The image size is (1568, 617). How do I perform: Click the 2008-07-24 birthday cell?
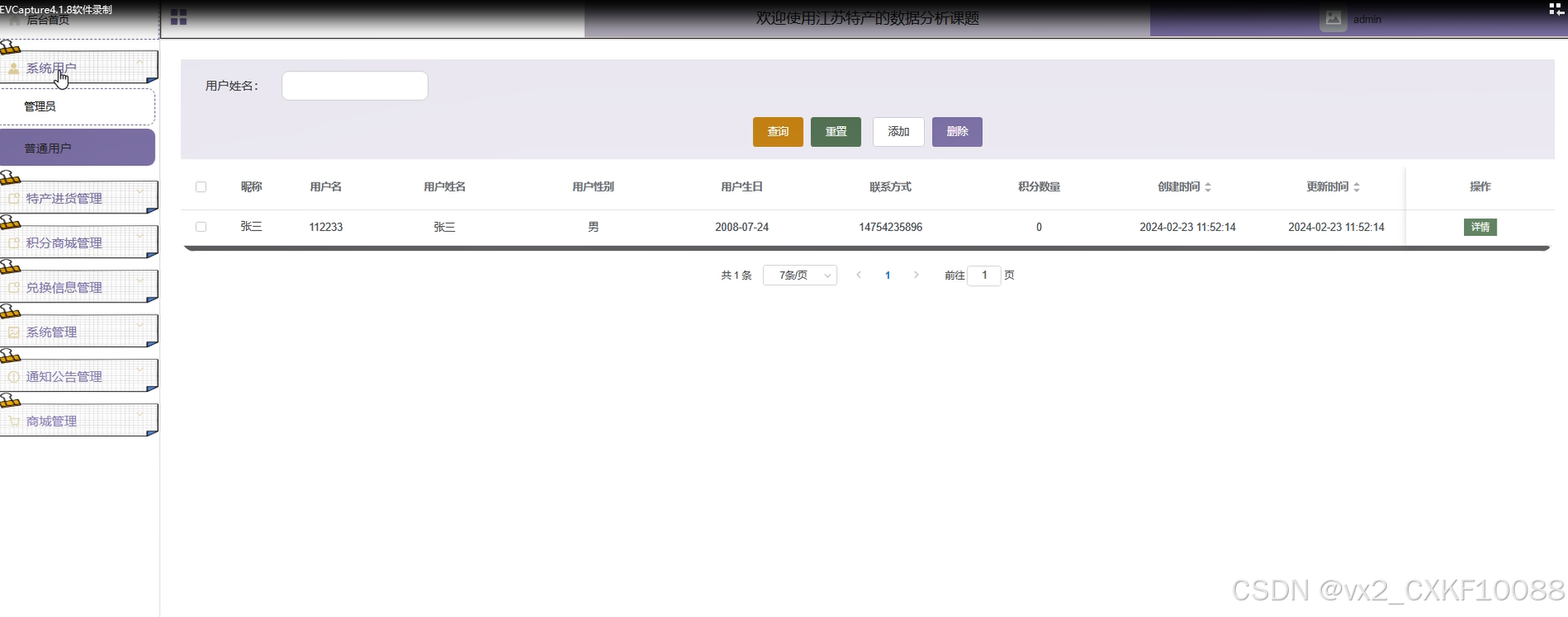(742, 227)
